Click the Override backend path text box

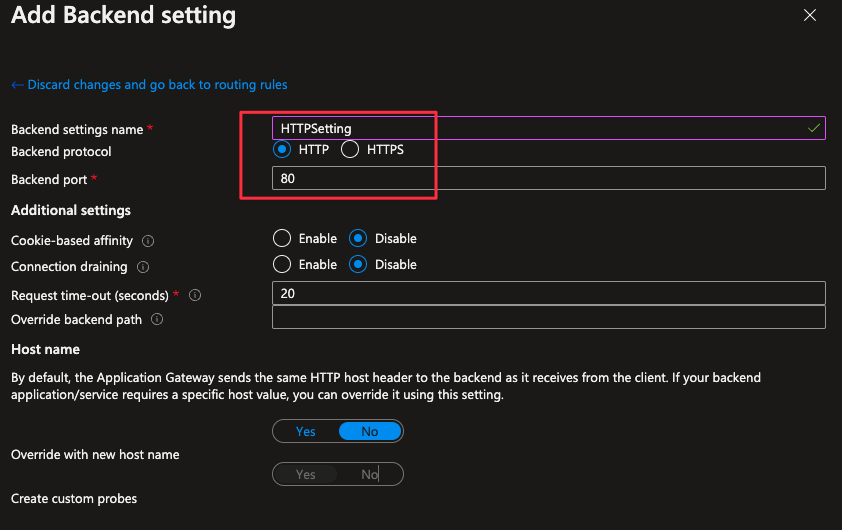pos(548,318)
